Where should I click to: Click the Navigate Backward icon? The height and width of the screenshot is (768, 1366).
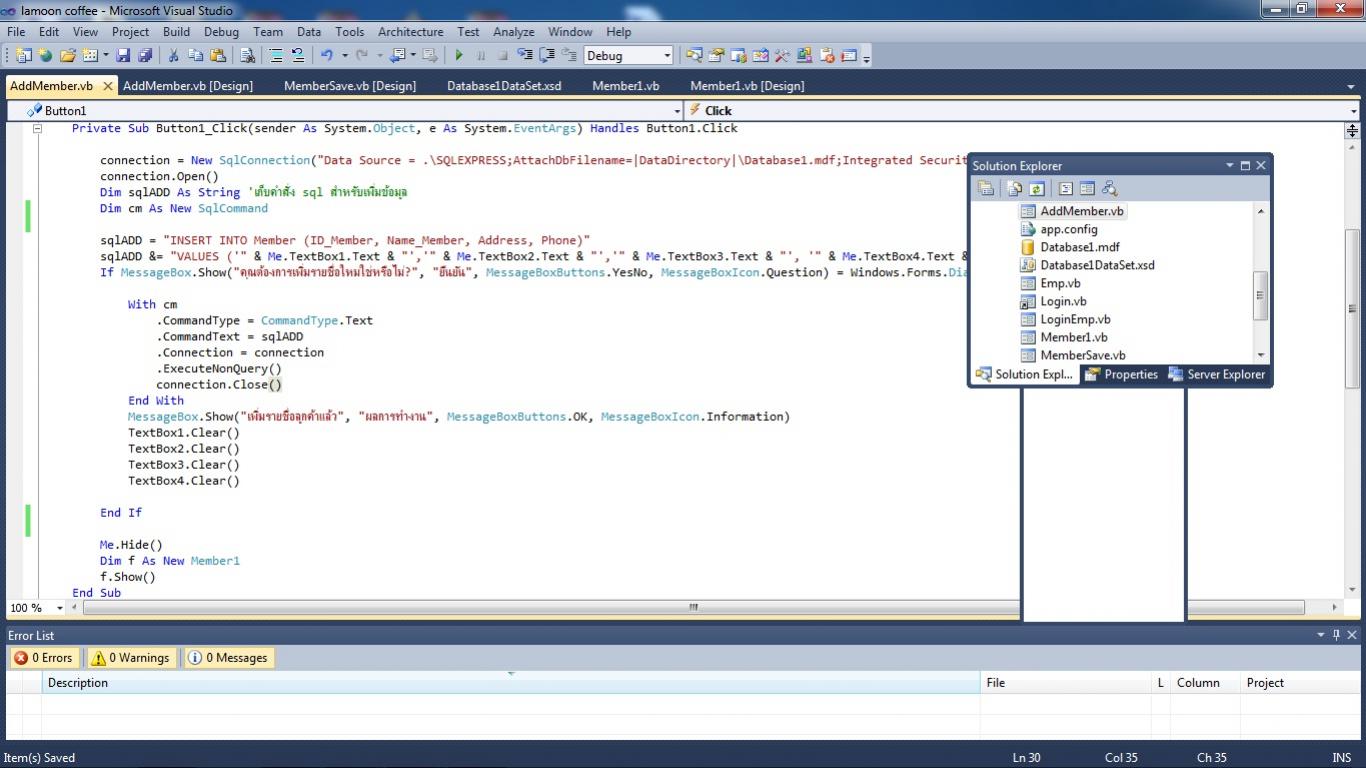point(396,56)
